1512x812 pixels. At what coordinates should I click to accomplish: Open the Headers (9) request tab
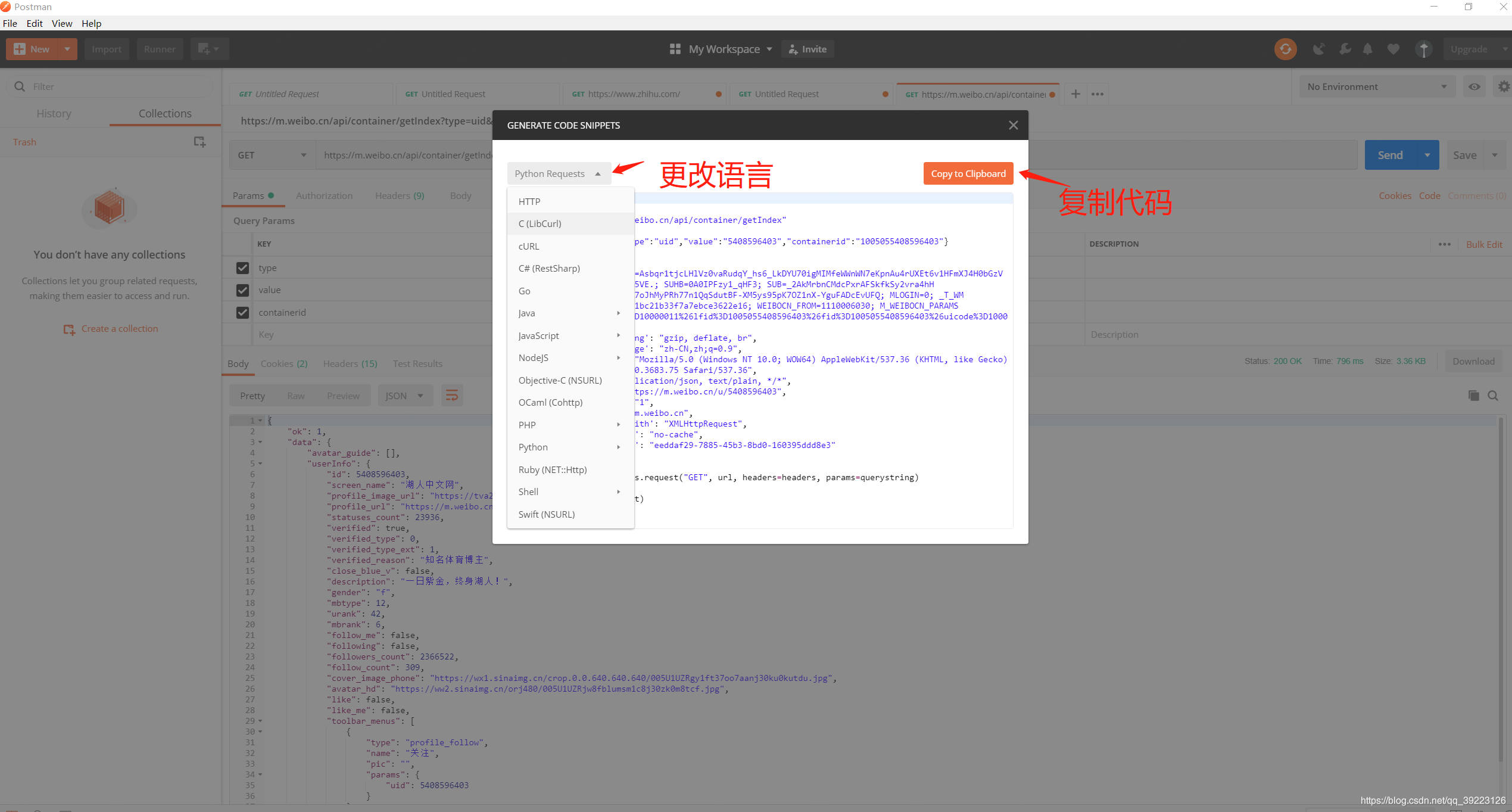400,195
